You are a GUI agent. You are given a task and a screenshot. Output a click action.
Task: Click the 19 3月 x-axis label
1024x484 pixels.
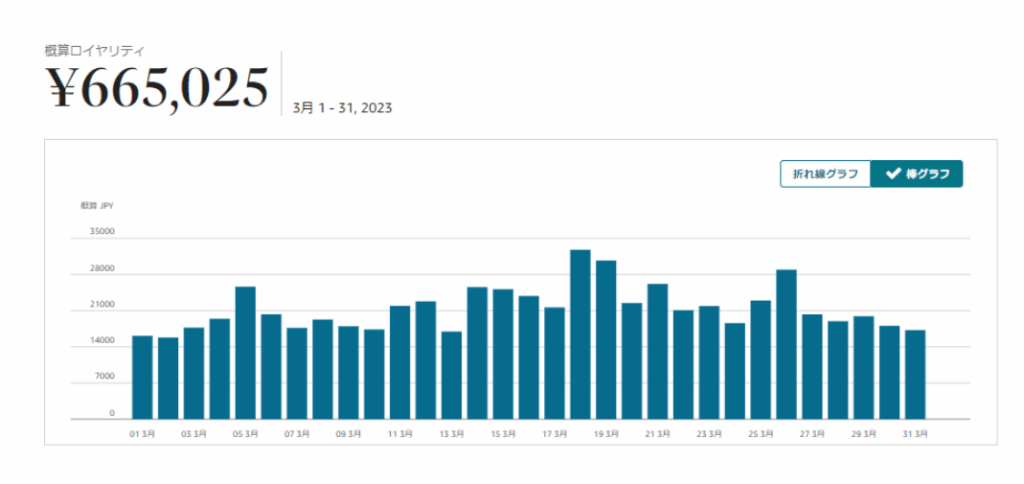pyautogui.click(x=606, y=434)
